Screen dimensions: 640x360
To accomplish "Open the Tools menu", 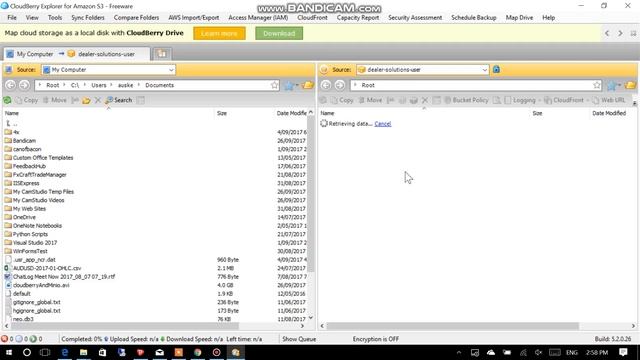I will [x=55, y=18].
